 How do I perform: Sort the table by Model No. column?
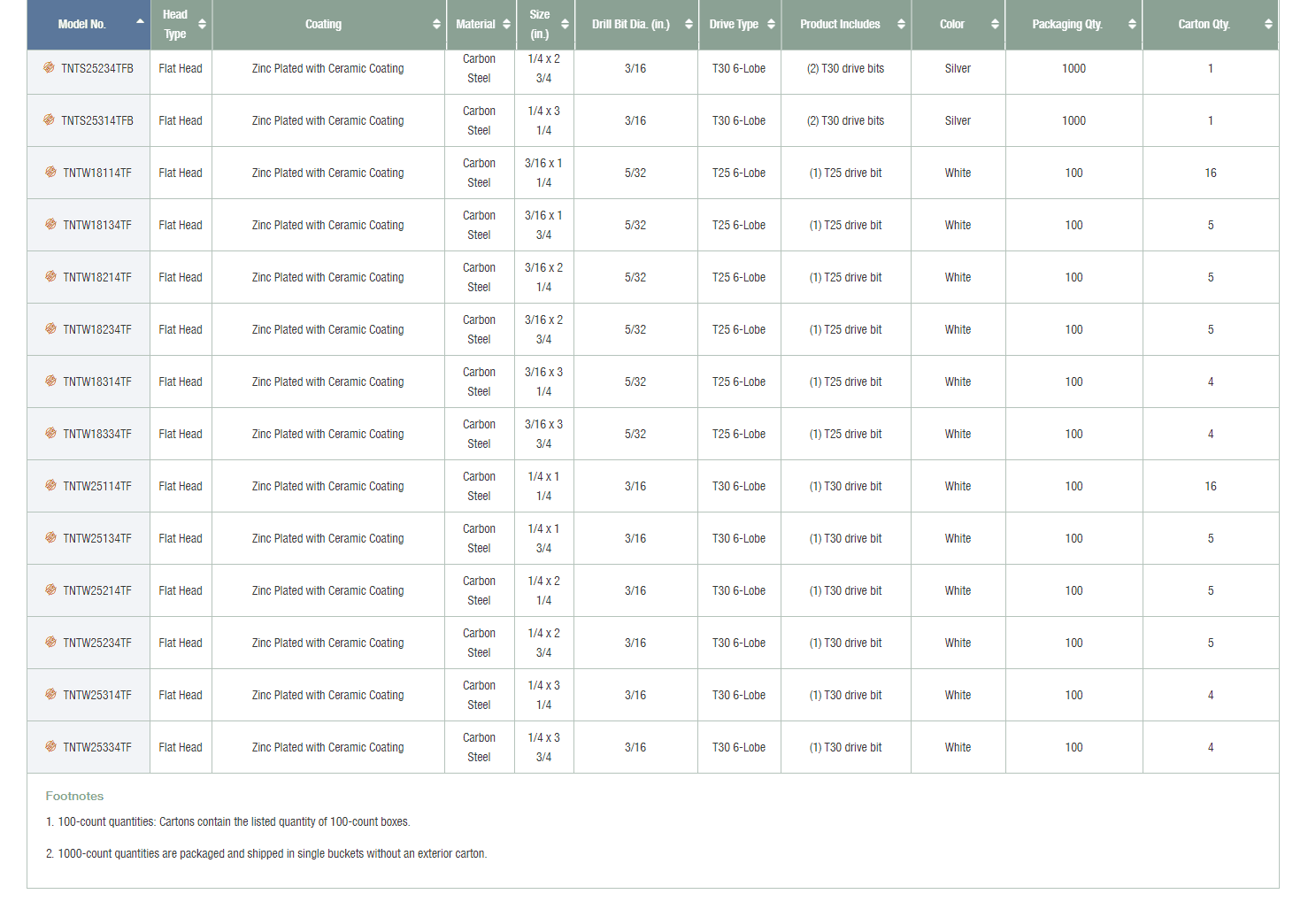(x=88, y=24)
